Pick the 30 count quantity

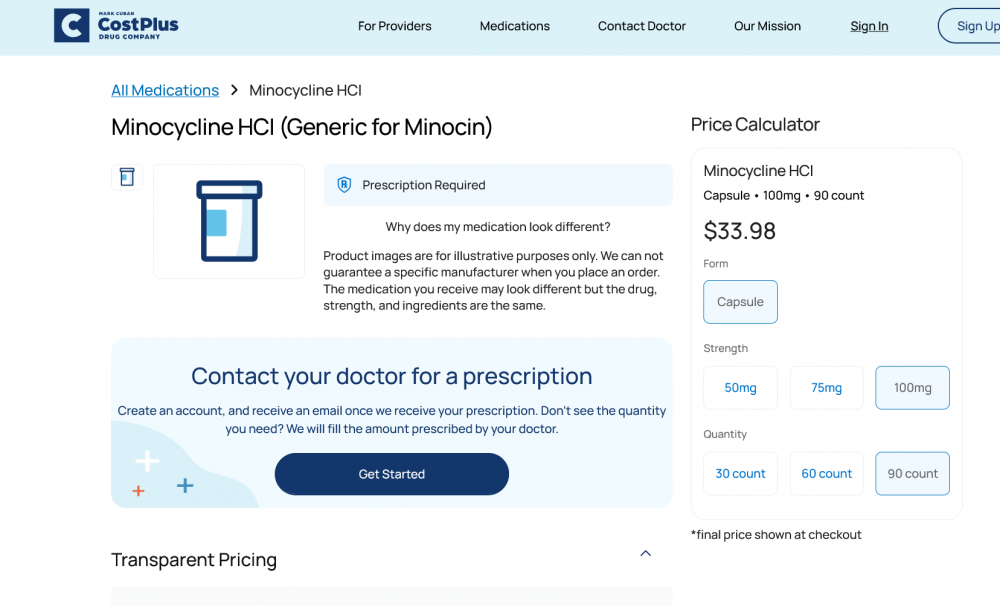click(x=740, y=474)
